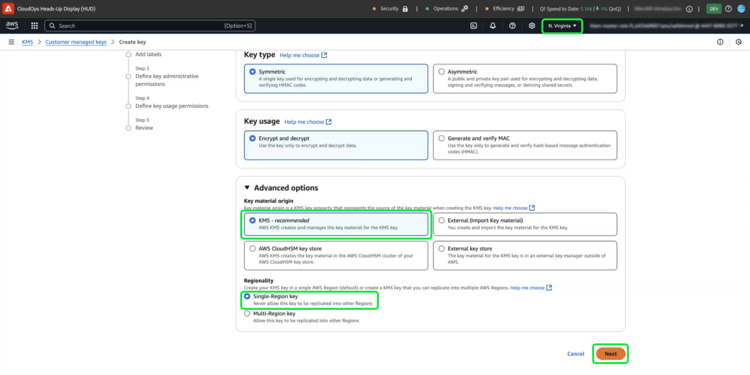This screenshot has width=750, height=375.
Task: Focus the AWS Search field
Action: tap(150, 26)
